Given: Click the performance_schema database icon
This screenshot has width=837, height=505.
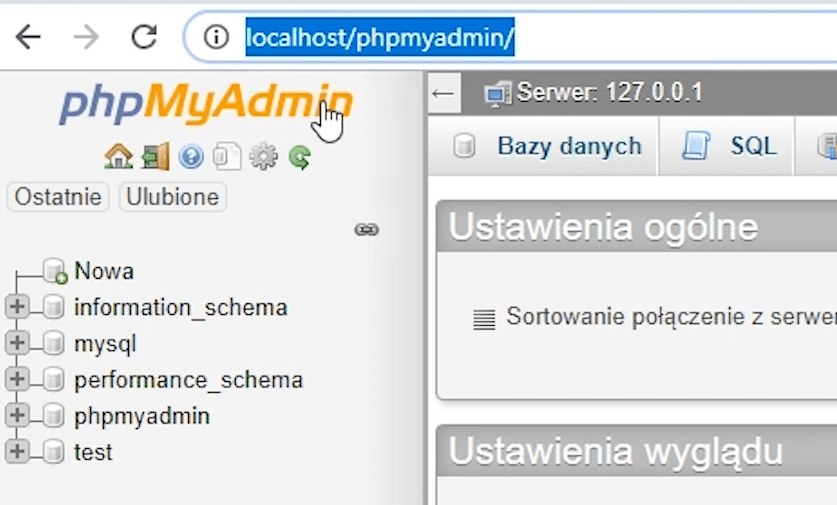Looking at the screenshot, I should click(53, 380).
